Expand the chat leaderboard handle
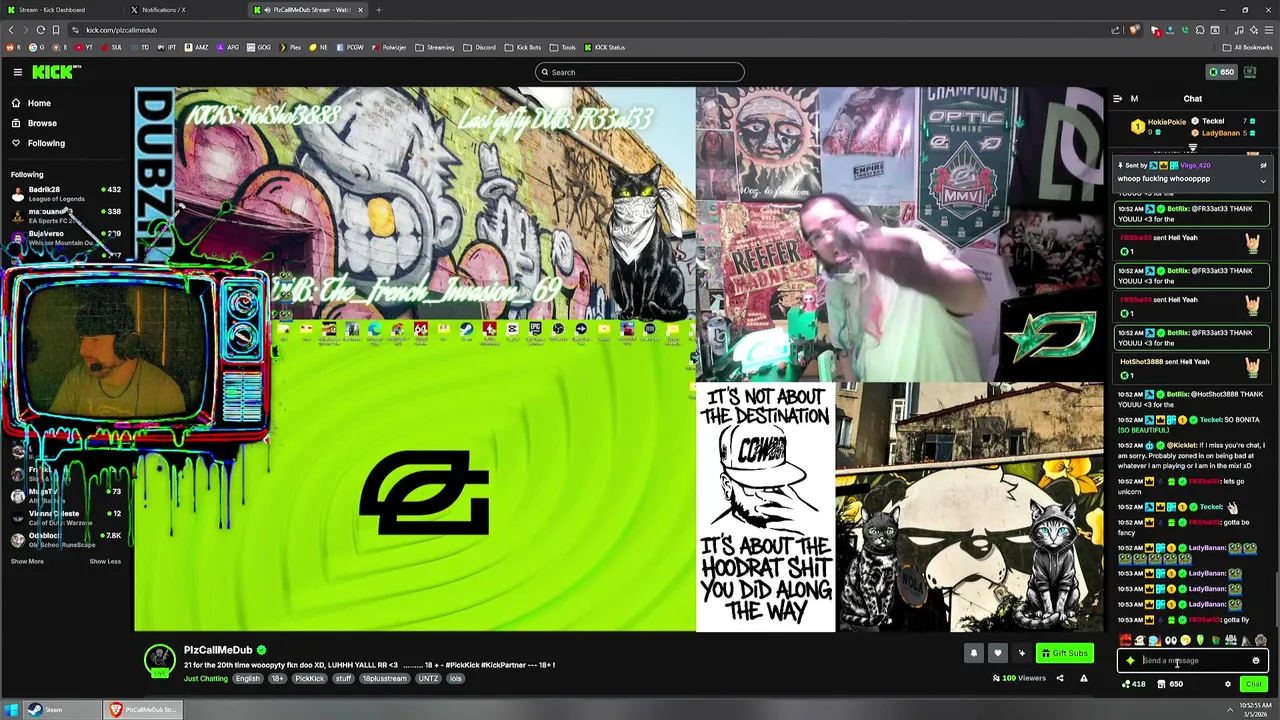The width and height of the screenshot is (1280, 720). point(1192,148)
